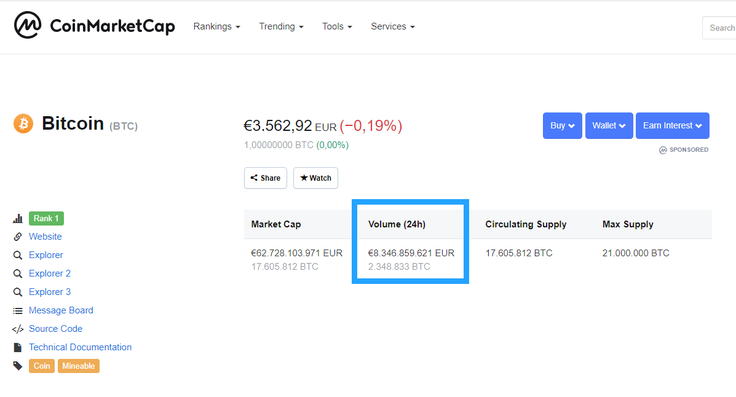Click the magnifier icon beside Explorer
736x397 pixels.
tap(18, 255)
